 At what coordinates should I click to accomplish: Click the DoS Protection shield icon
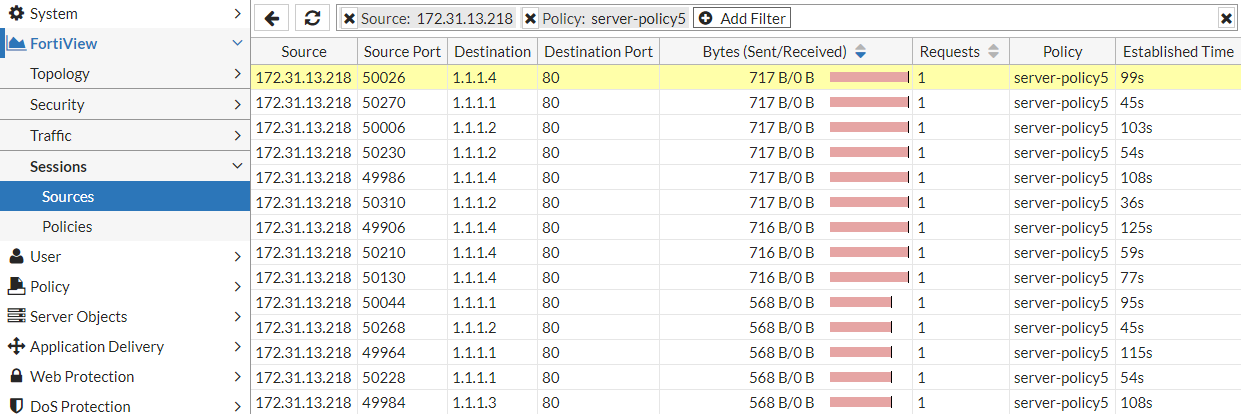coord(15,406)
